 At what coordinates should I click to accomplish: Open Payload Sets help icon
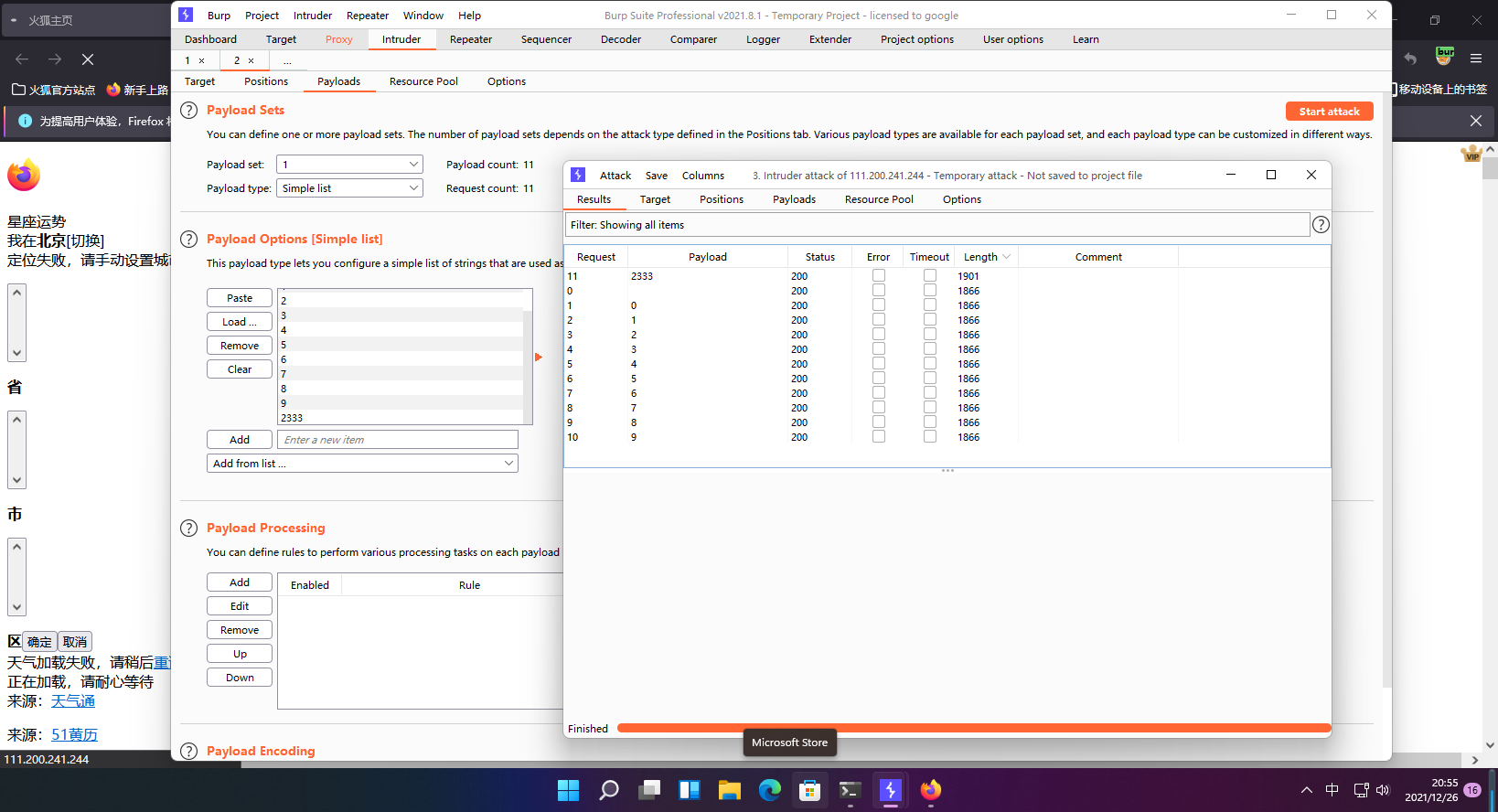(x=188, y=111)
